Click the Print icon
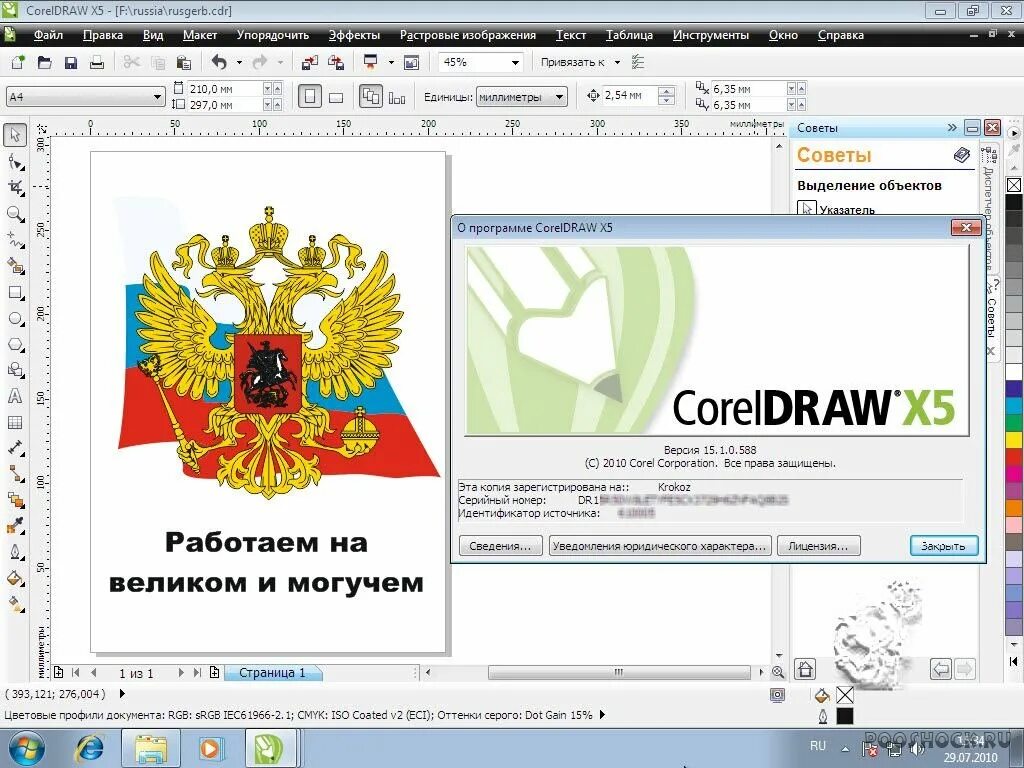The width and height of the screenshot is (1024, 768). [97, 63]
